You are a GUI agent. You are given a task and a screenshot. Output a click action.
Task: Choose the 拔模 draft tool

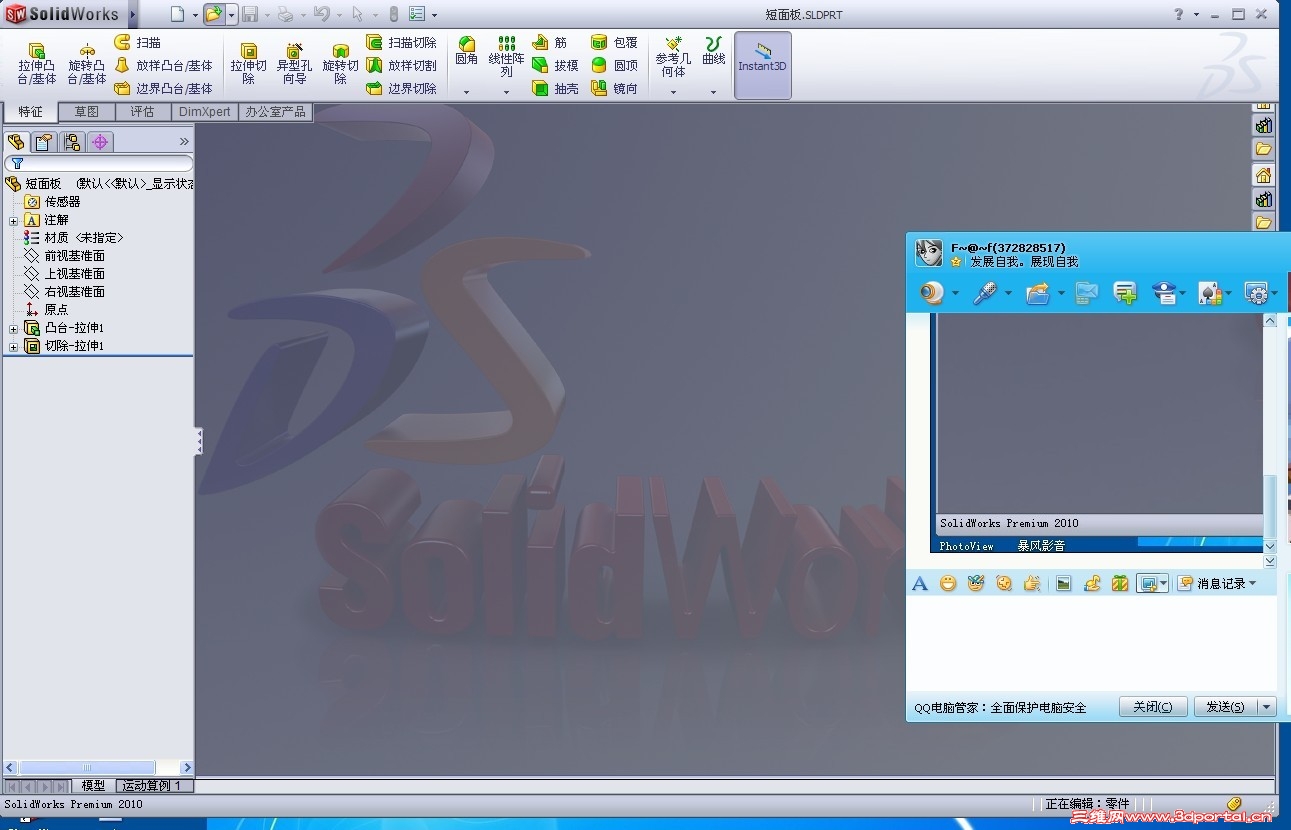(555, 65)
